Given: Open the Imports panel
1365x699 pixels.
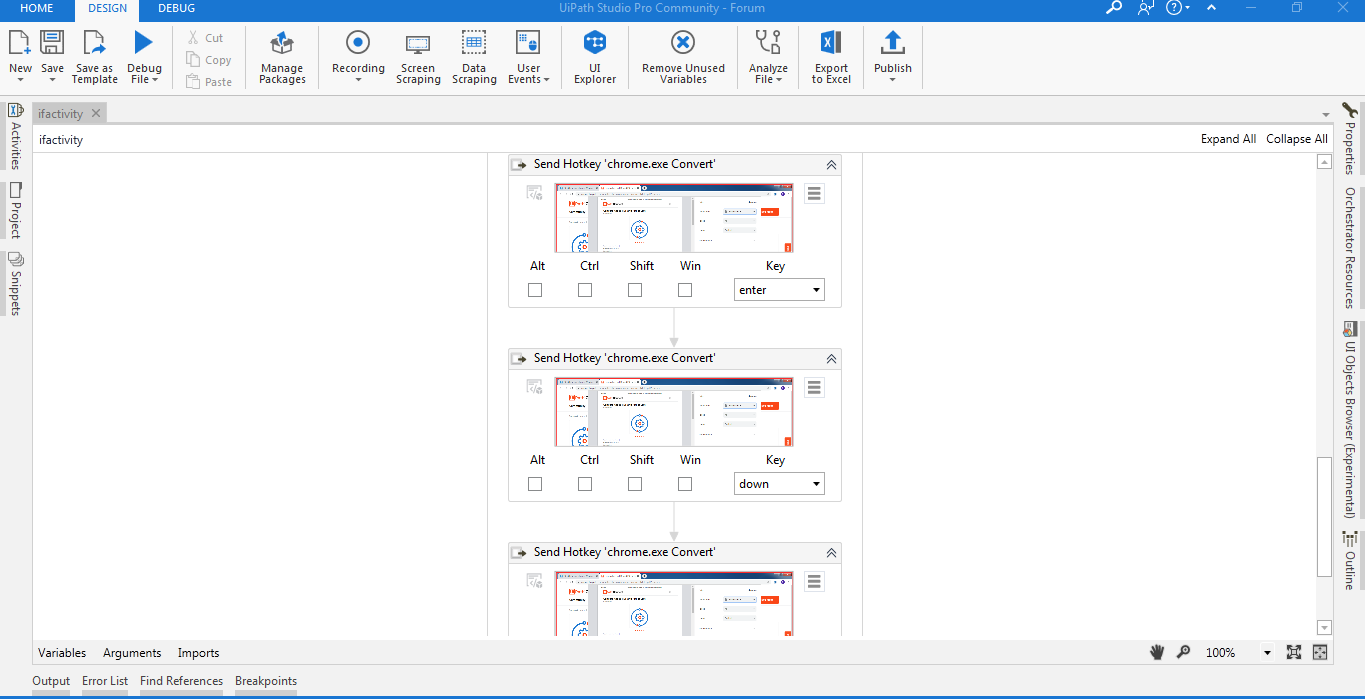Looking at the screenshot, I should [x=198, y=653].
